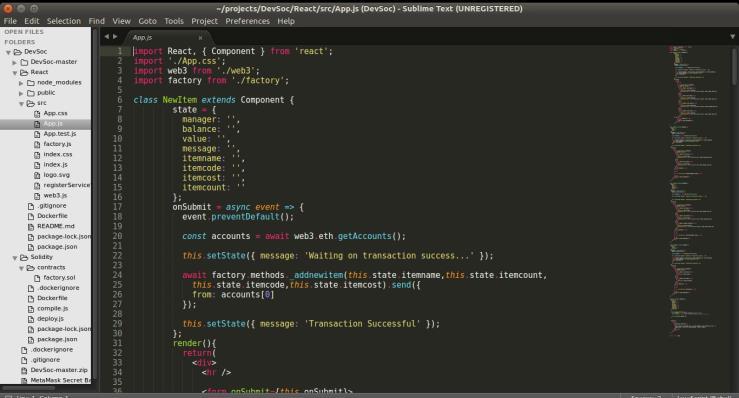
Task: Click the node_modules folder icon
Action: pyautogui.click(x=31, y=83)
